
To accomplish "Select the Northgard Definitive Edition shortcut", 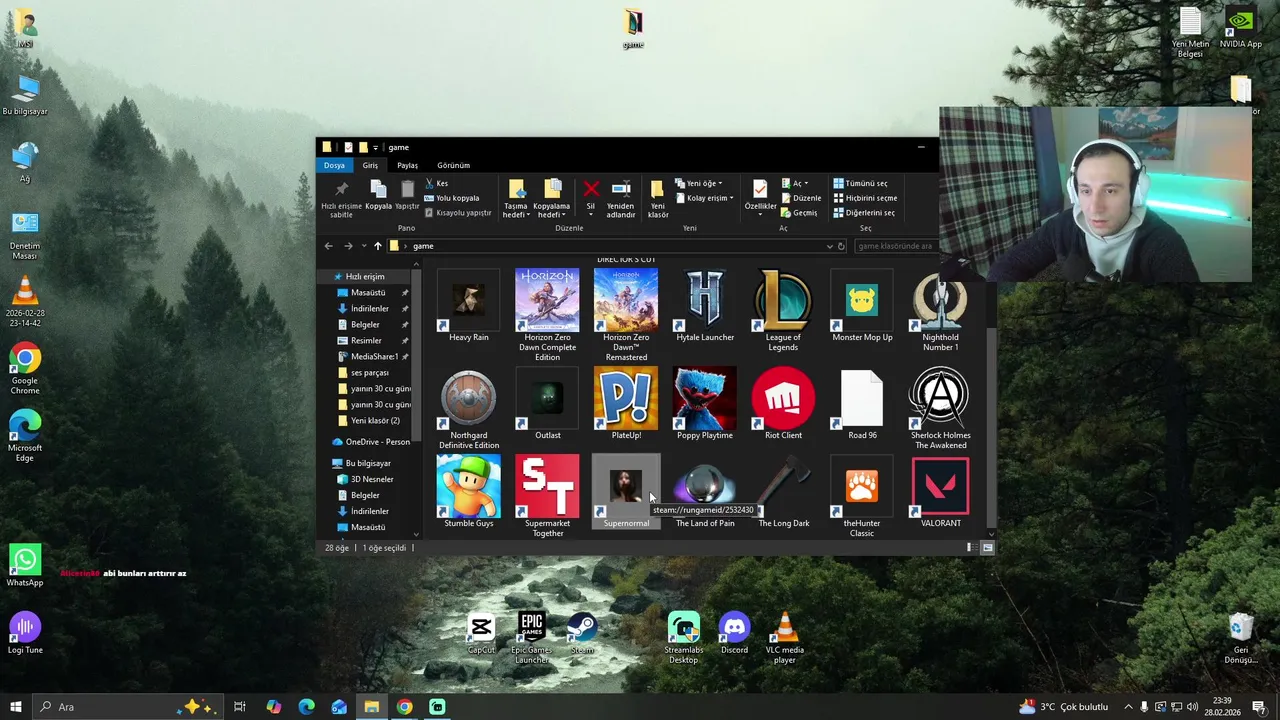I will [468, 408].
